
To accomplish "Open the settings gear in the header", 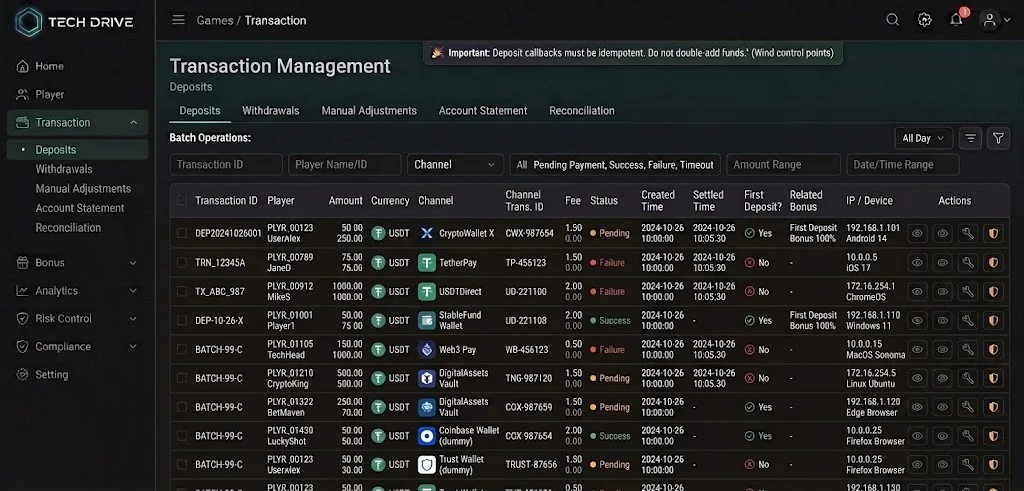I will [924, 20].
